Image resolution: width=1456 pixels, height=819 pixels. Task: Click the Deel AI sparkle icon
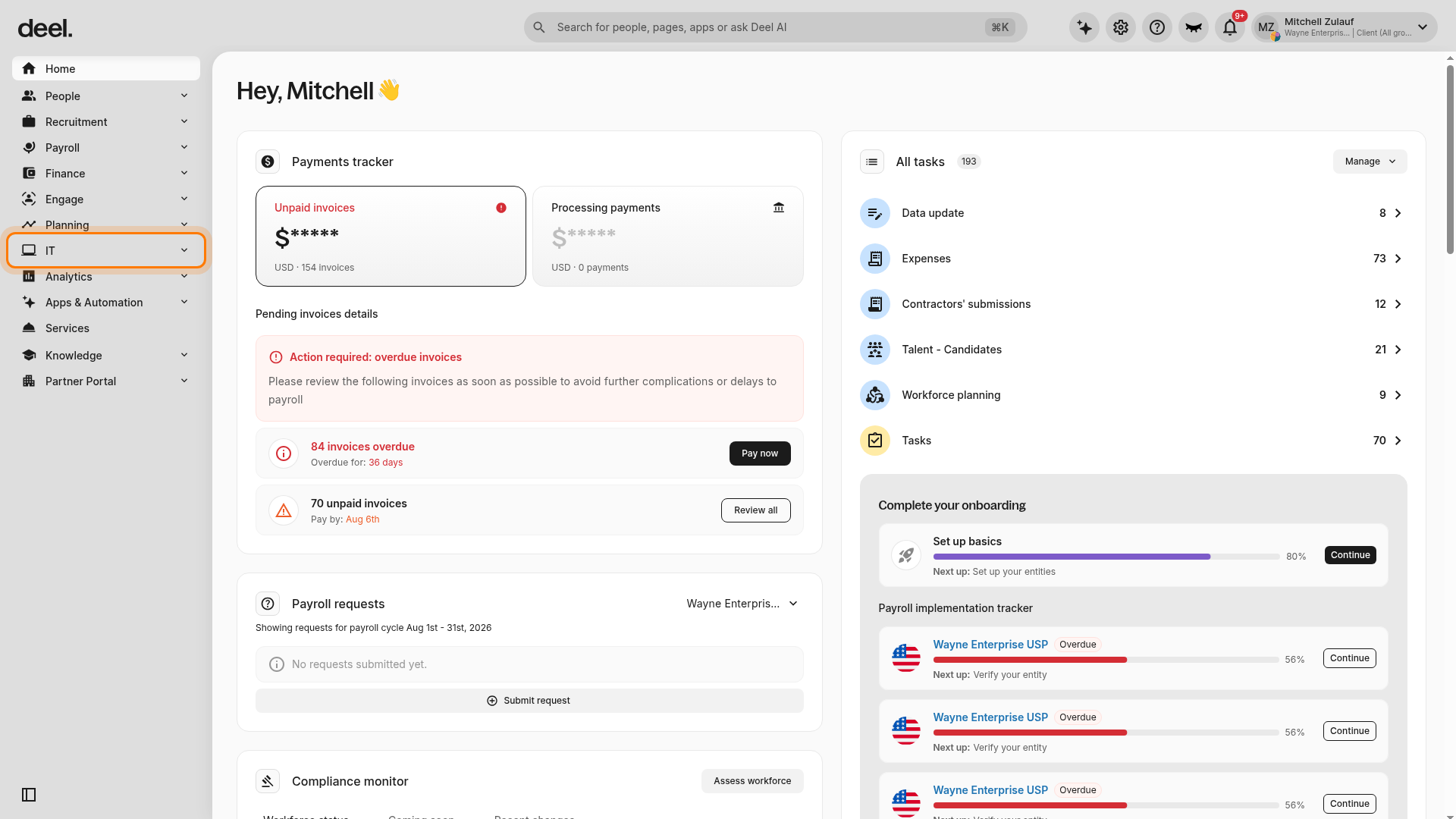coord(1084,27)
